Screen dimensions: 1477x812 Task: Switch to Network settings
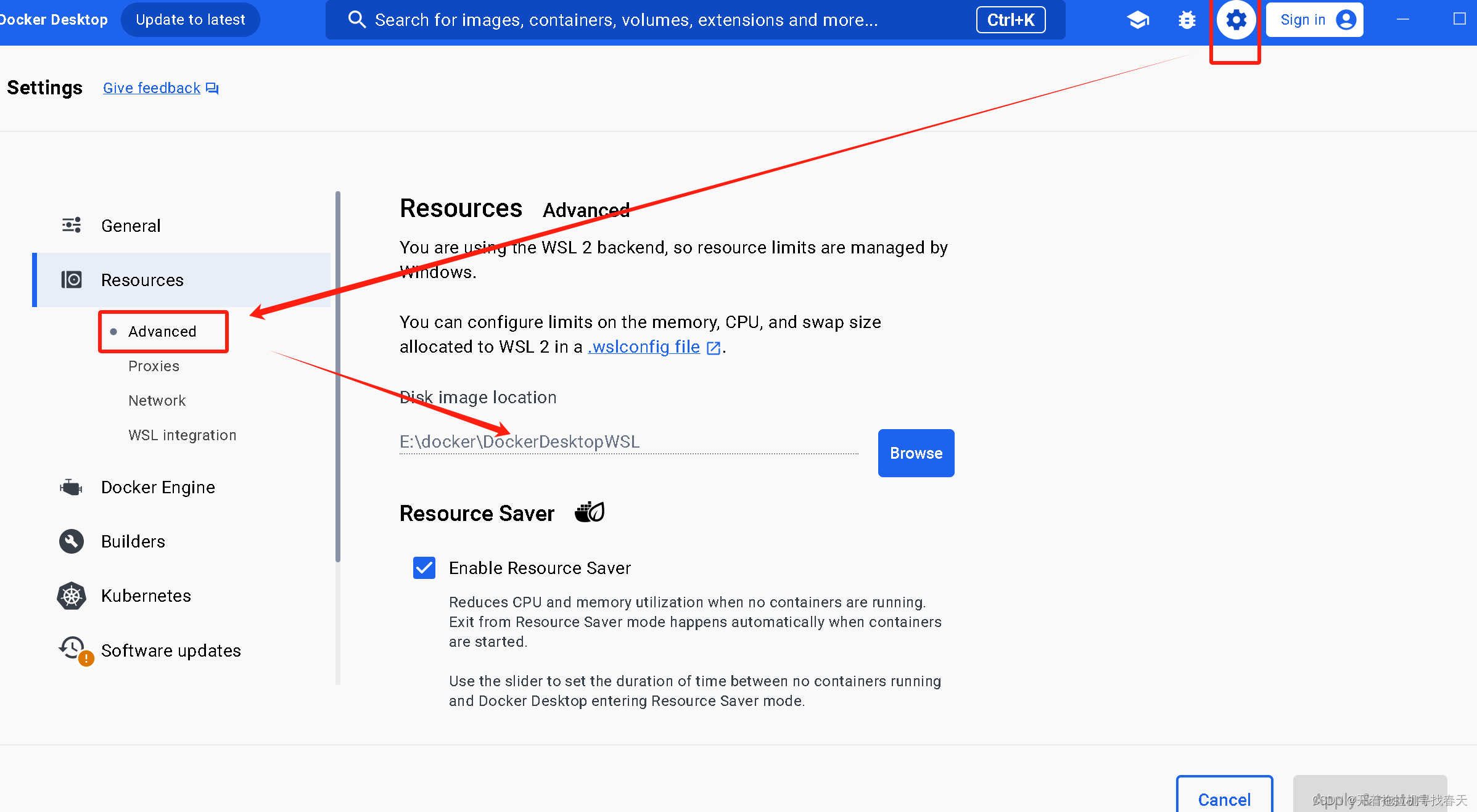157,401
